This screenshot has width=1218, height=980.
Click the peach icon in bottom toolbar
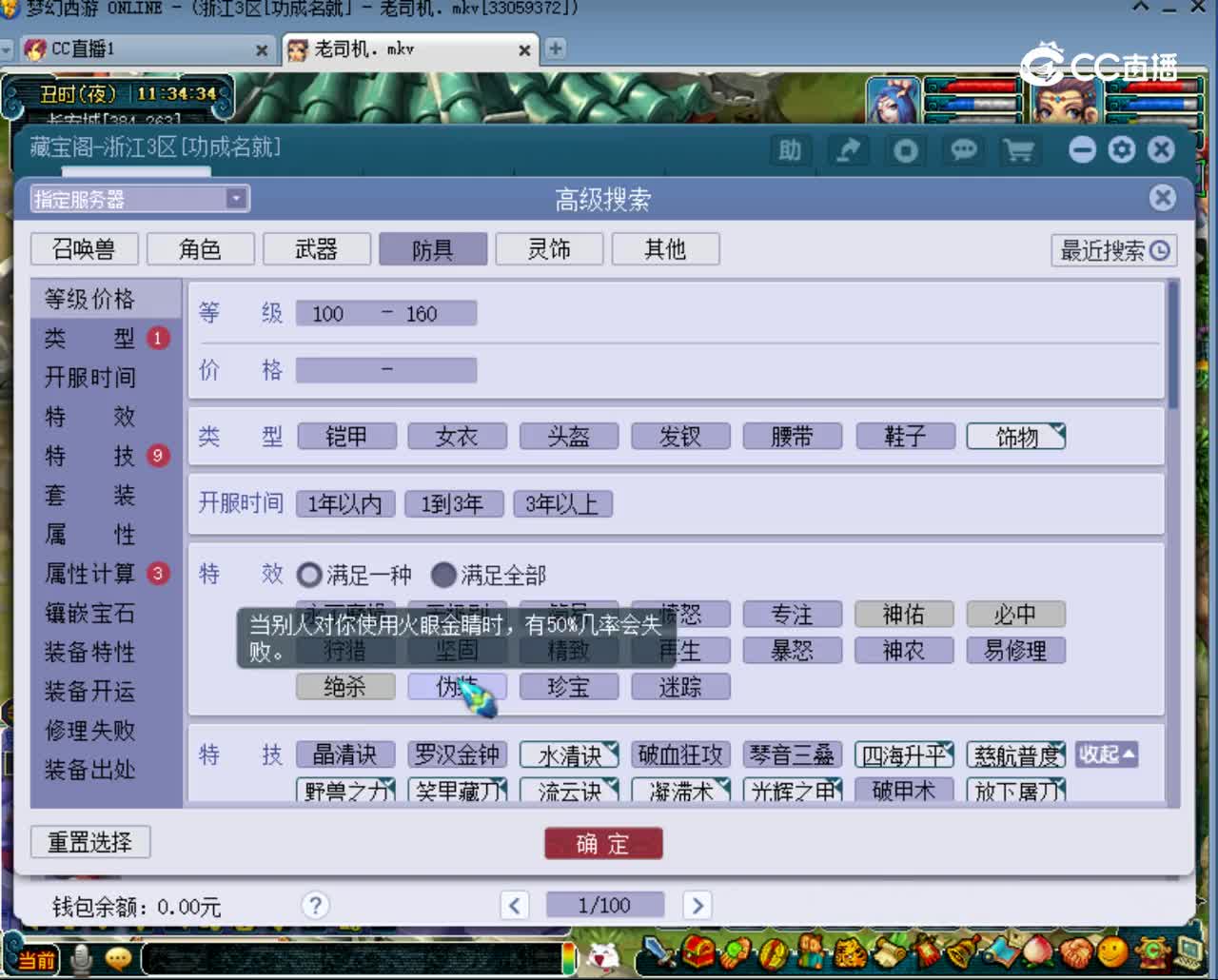pyautogui.click(x=1037, y=951)
